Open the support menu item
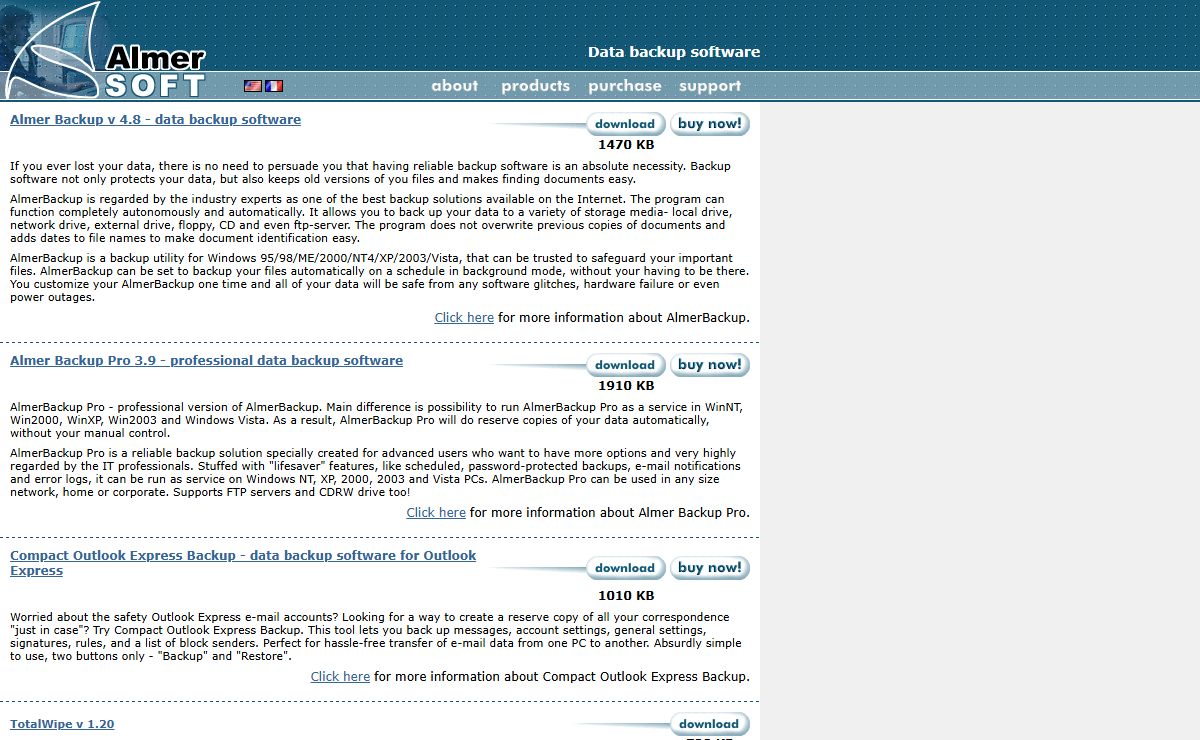This screenshot has width=1200, height=740. tap(710, 86)
